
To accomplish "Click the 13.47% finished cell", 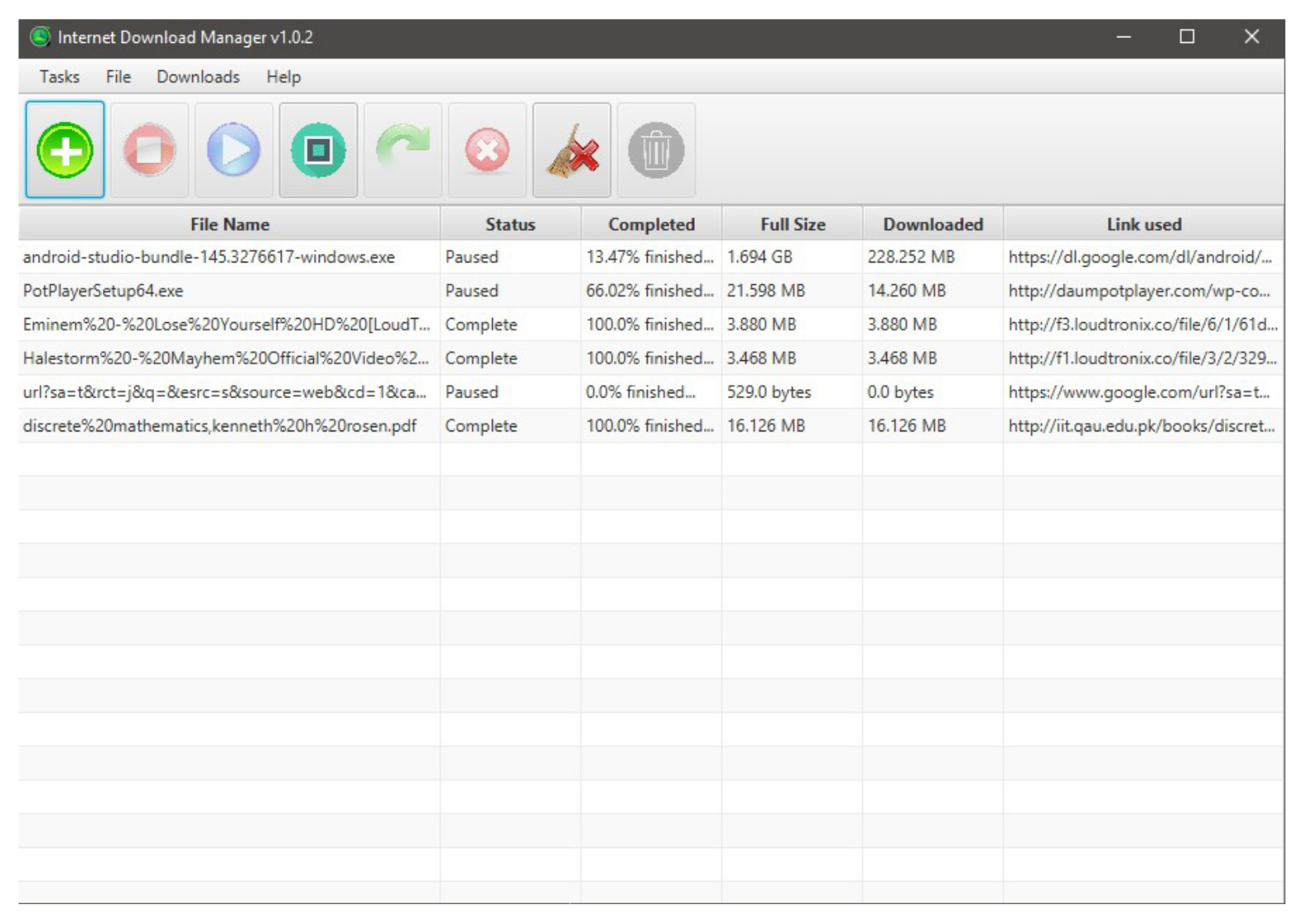I will (650, 257).
